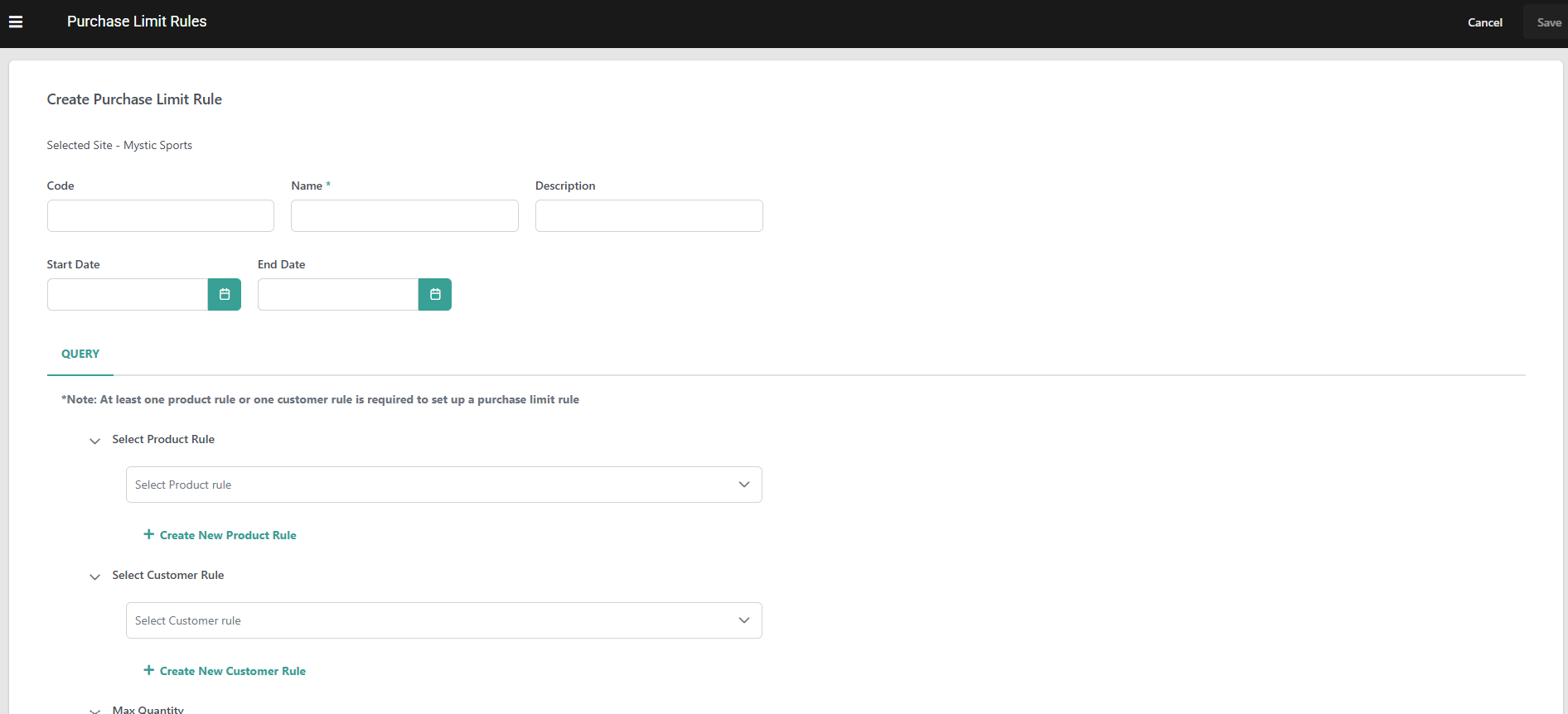Open the hamburger navigation menu
The width and height of the screenshot is (1568, 714).
[x=16, y=22]
